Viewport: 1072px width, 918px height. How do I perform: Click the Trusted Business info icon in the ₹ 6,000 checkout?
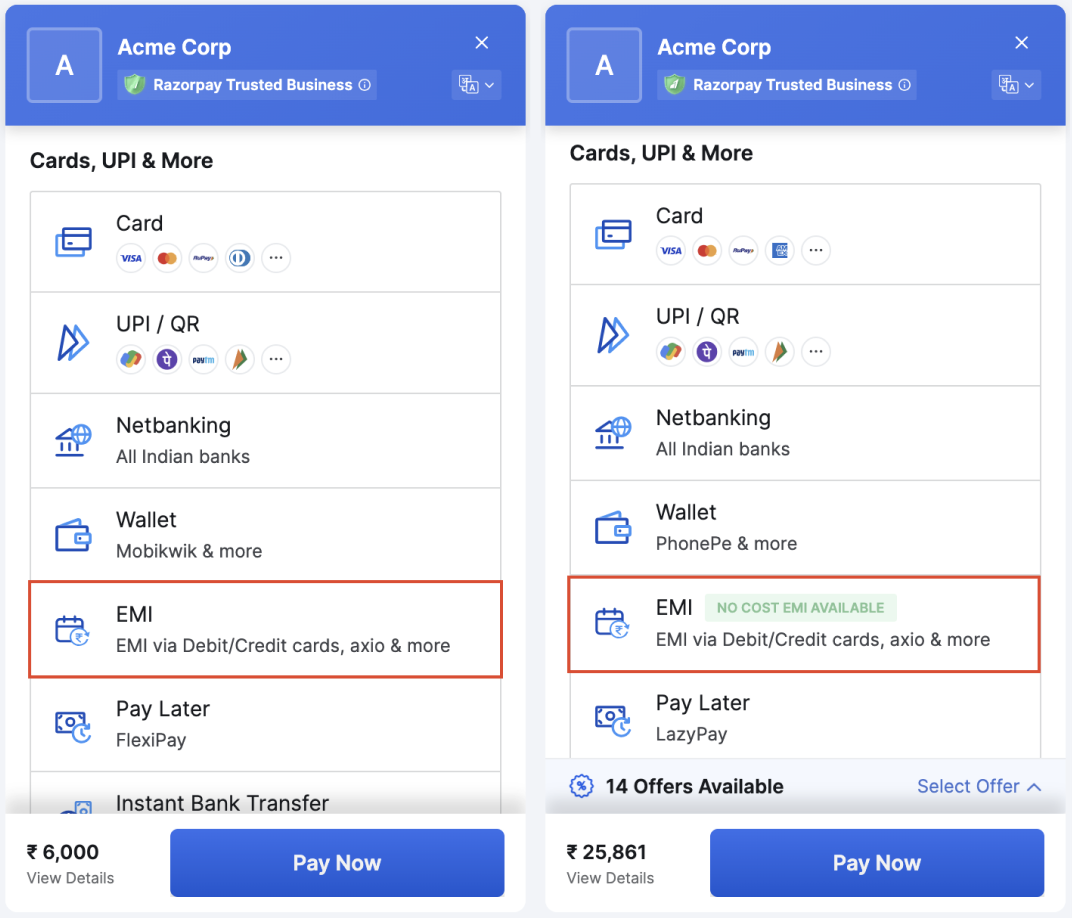[365, 85]
